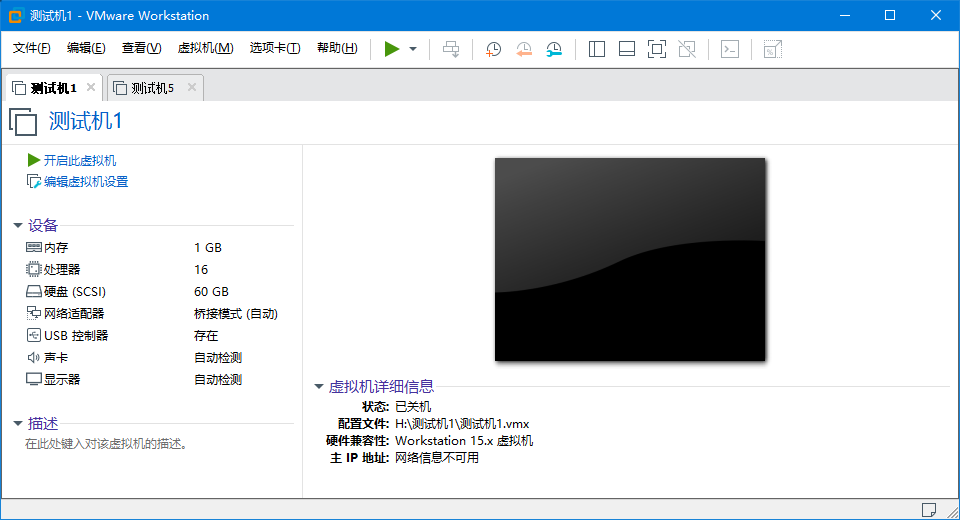Click the description field 在此处键入对该虚拟机的描述
960x520 pixels.
point(107,444)
